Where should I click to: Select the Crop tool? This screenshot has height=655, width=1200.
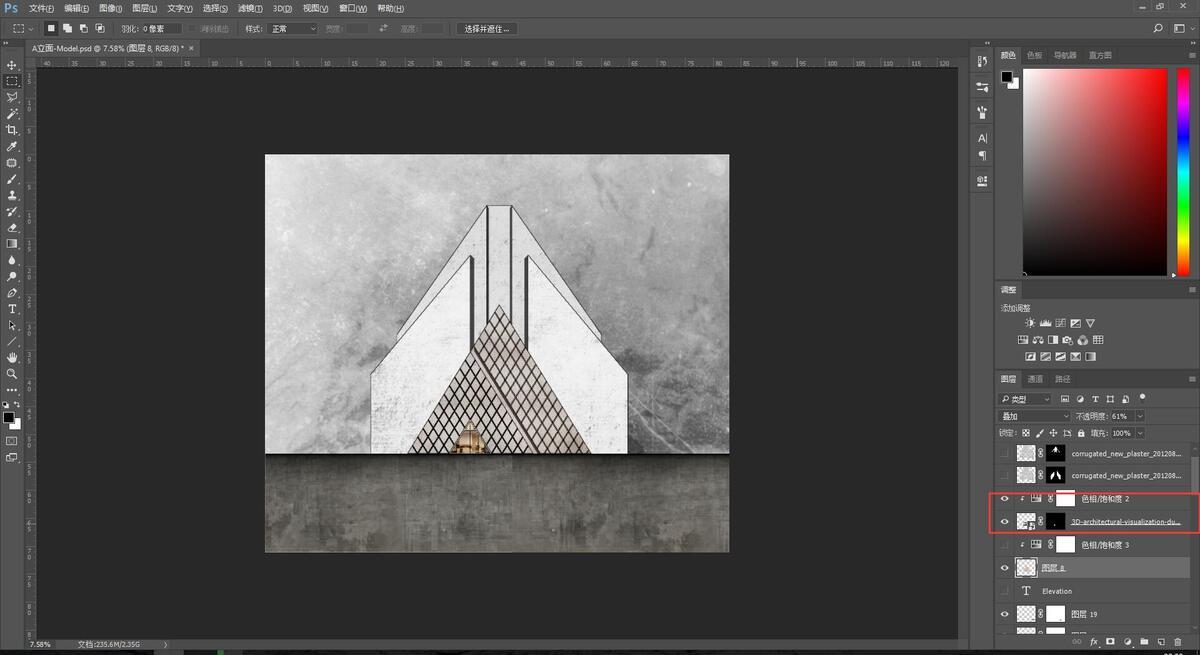click(12, 130)
